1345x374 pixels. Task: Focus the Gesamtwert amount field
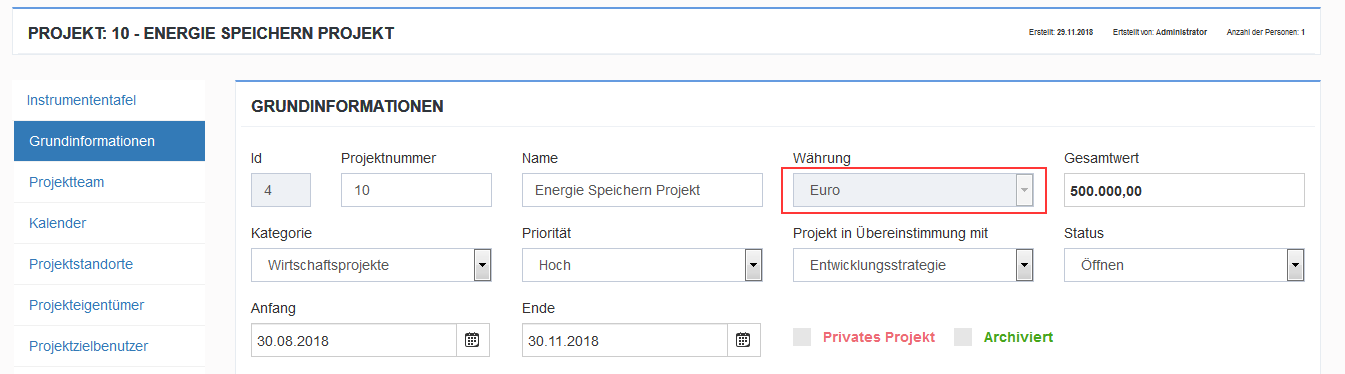click(1184, 190)
